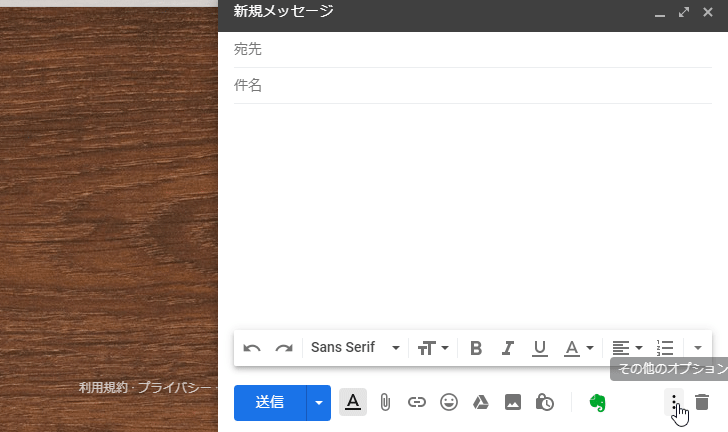Insert a photo into the message
The image size is (728, 432).
coord(513,402)
